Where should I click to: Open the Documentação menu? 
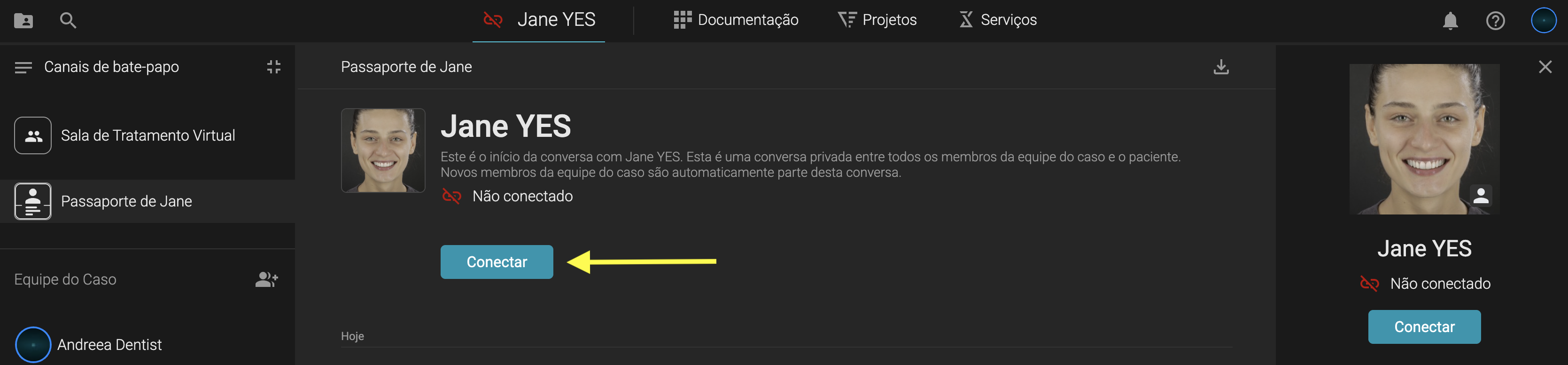[736, 20]
